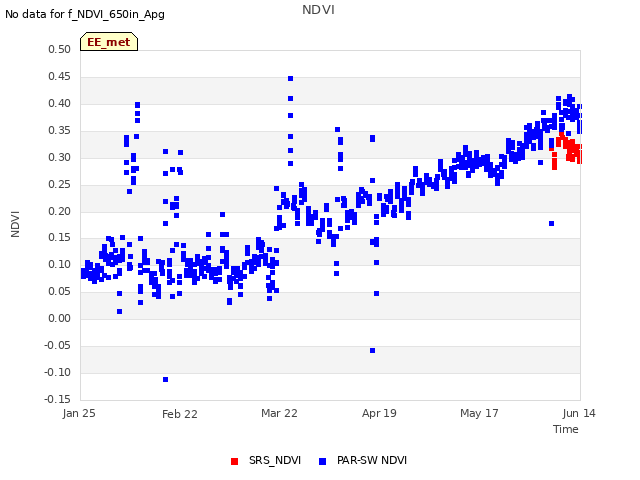Click the vertical NDVI axis label
Viewport: 640px width, 480px height.
tap(15, 224)
